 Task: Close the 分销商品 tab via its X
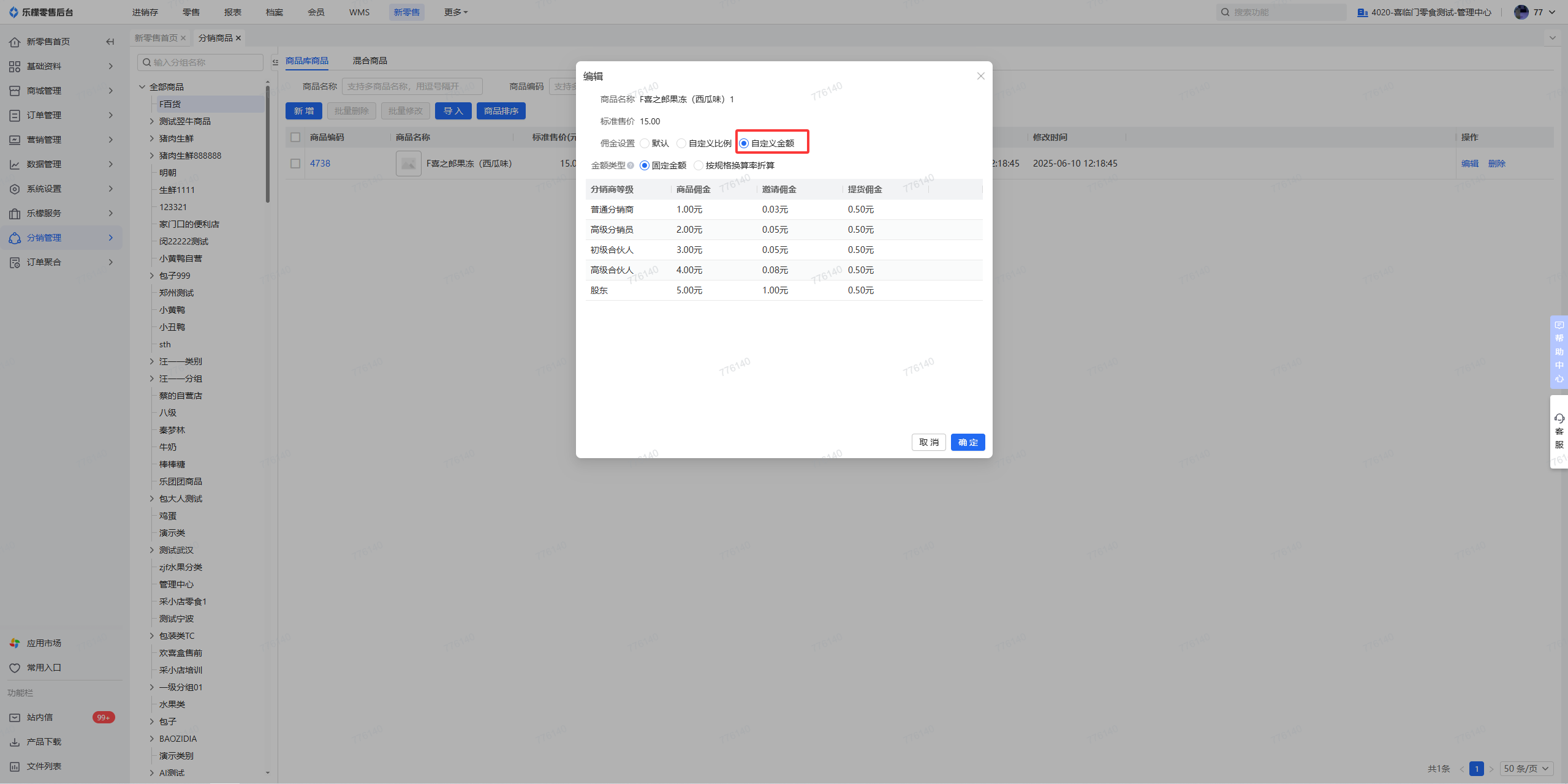(238, 38)
